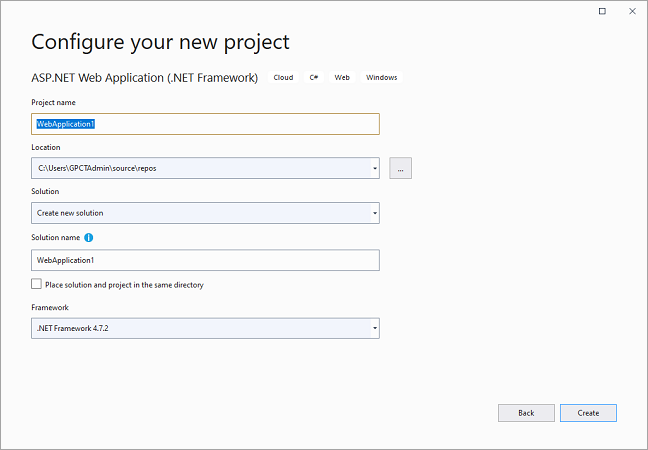
Task: Maximize the dialog window
Action: click(x=602, y=11)
